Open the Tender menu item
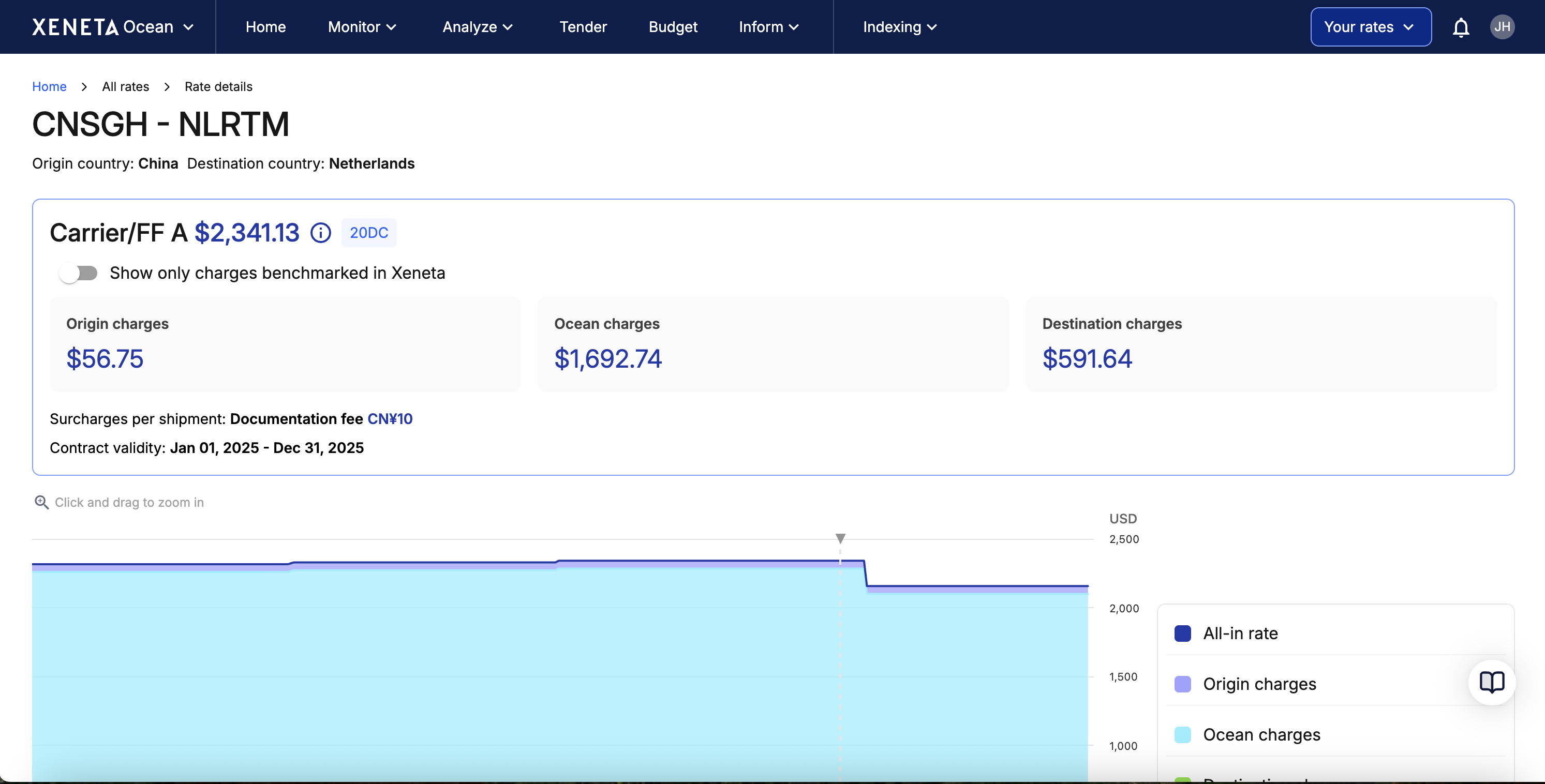Image resolution: width=1545 pixels, height=784 pixels. [x=583, y=27]
